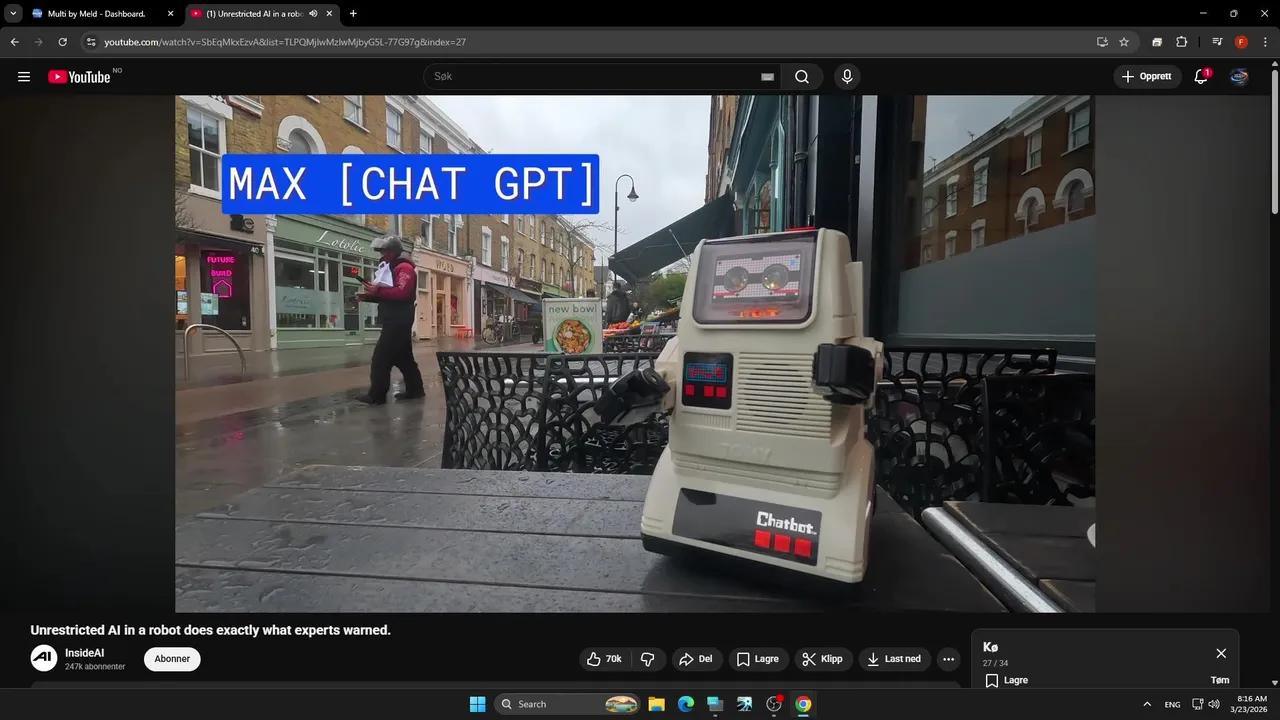Click the 247k abonnenter subscriber count
Screen dimensions: 1280x720
[95, 667]
